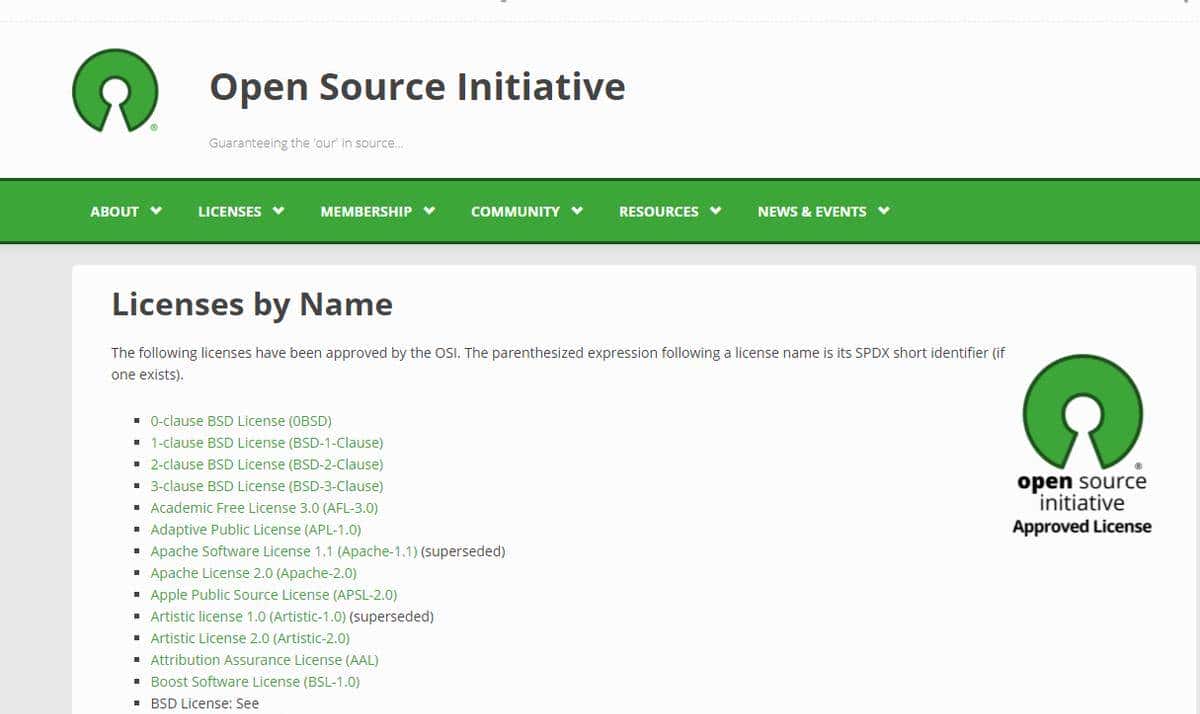Screen dimensions: 1200x714
Task: Open the Adaptive Public License link
Action: pos(255,529)
